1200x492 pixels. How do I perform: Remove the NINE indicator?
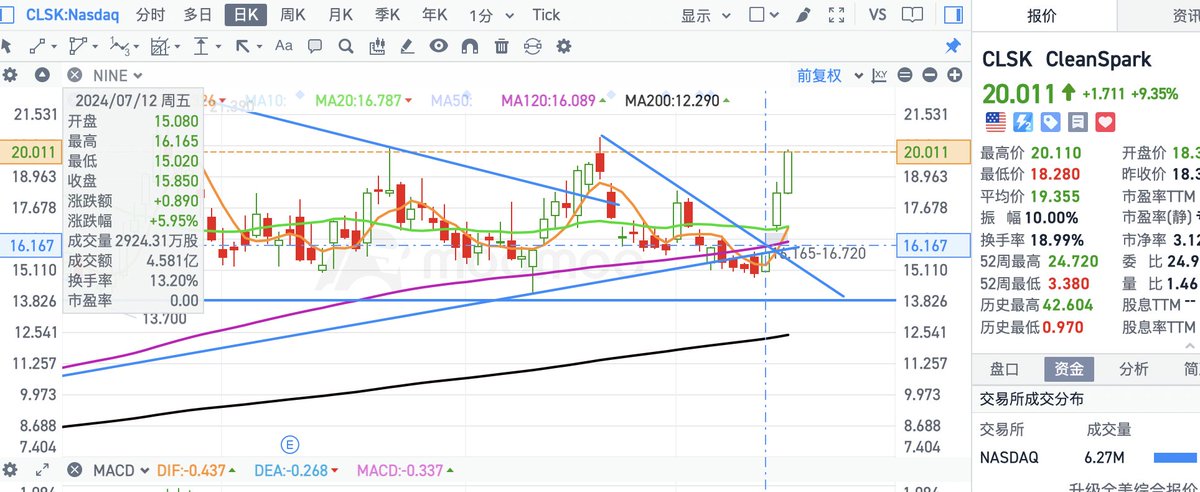pos(75,75)
